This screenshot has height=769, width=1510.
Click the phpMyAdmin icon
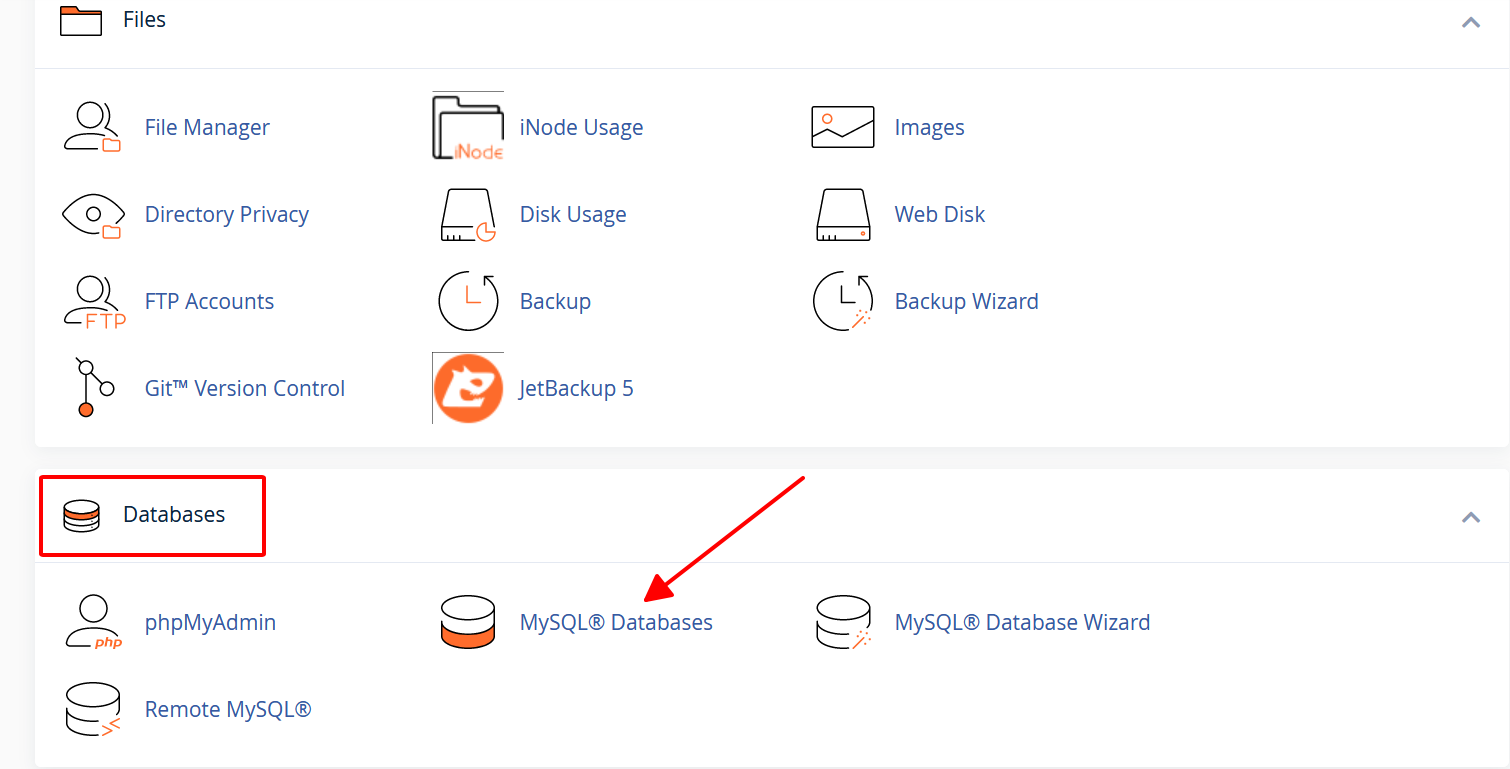92,622
